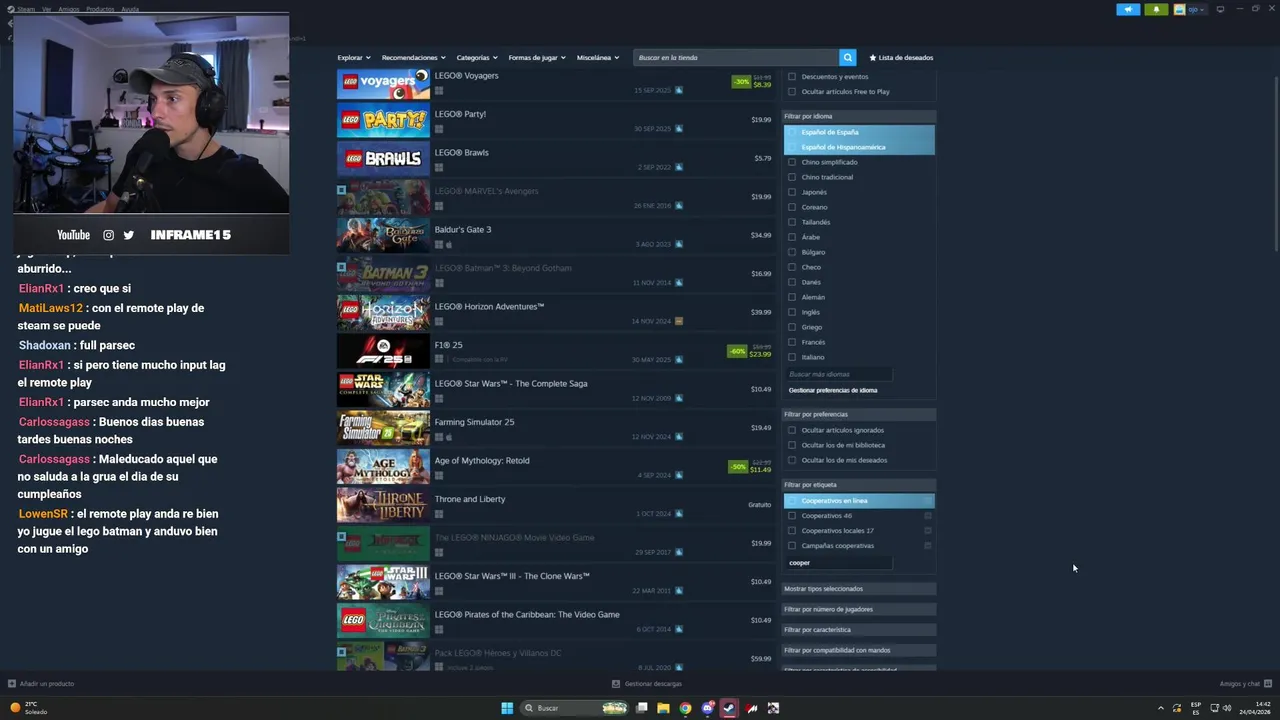The height and width of the screenshot is (720, 1280).
Task: Open Windows Start menu
Action: (507, 708)
